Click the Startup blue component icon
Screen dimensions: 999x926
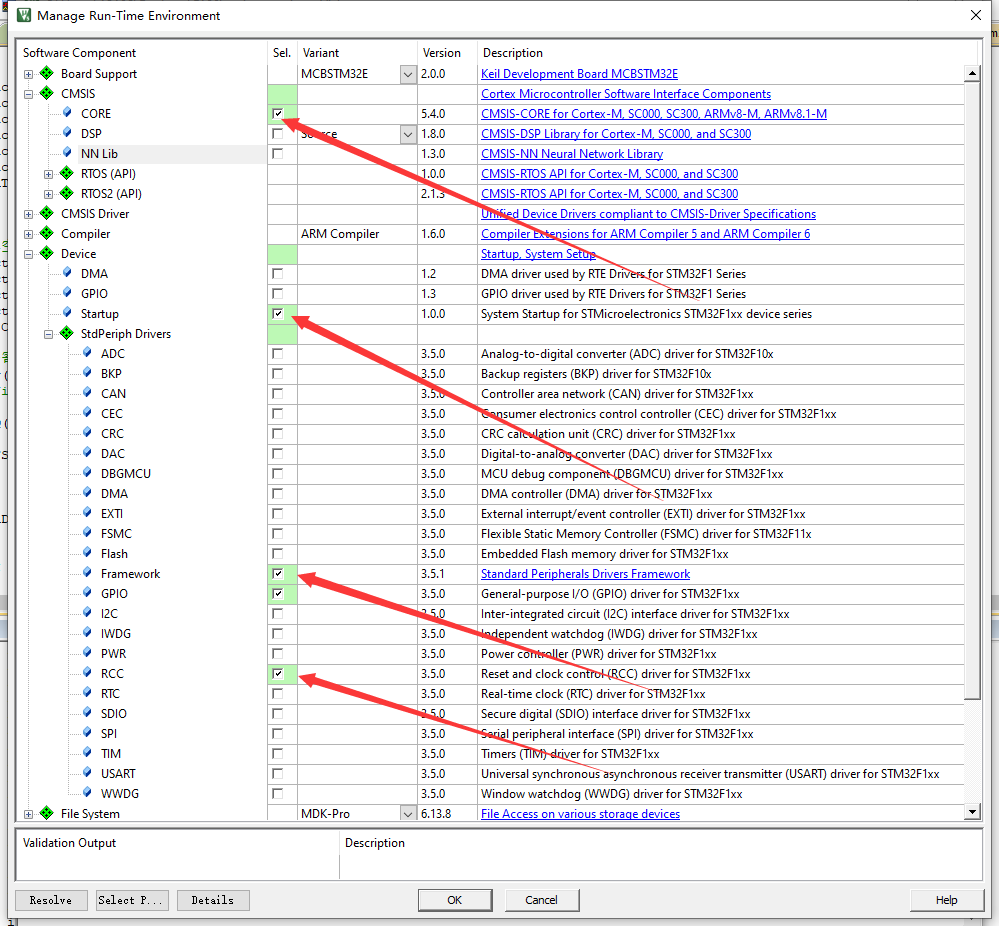tap(67, 313)
